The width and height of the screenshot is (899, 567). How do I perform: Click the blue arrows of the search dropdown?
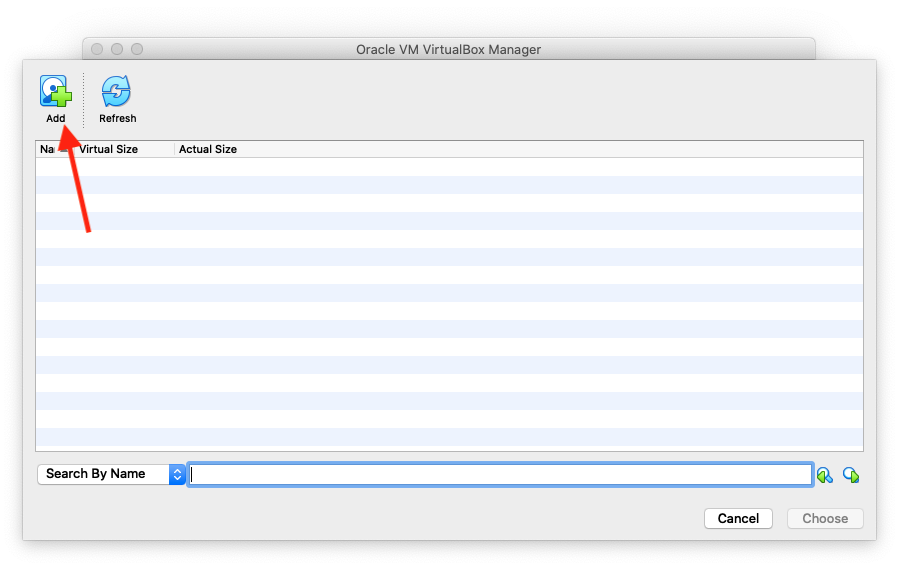pos(177,474)
